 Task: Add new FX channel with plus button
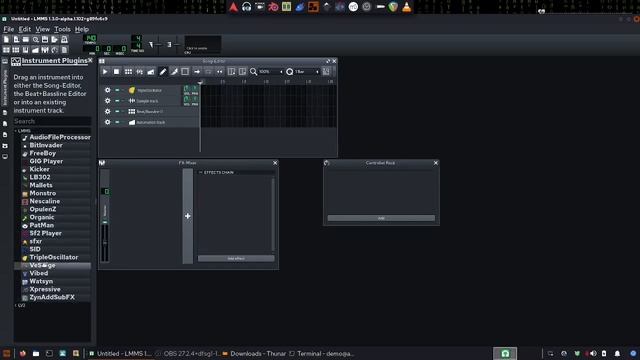point(187,216)
